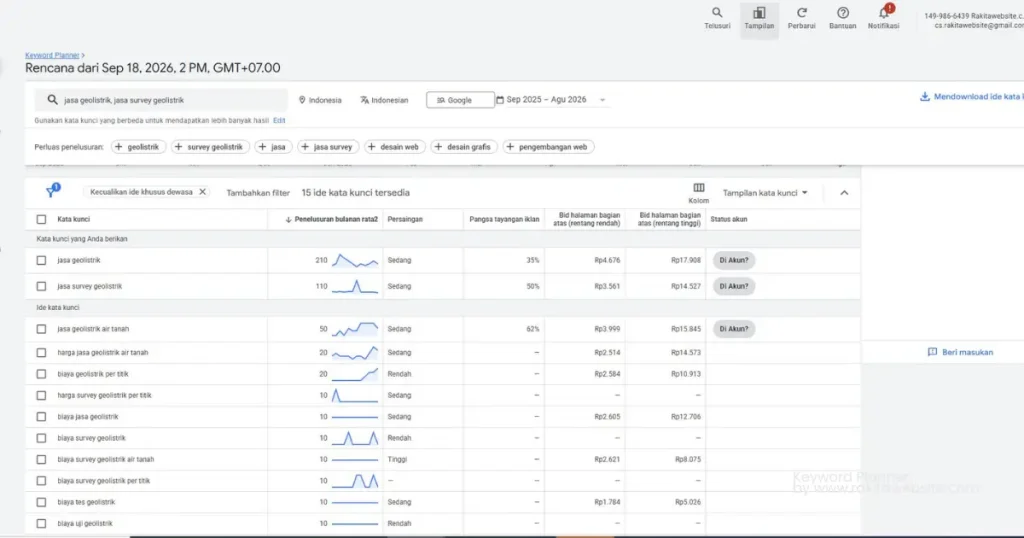
Task: Add geolistrik suggestion chip
Action: point(138,147)
